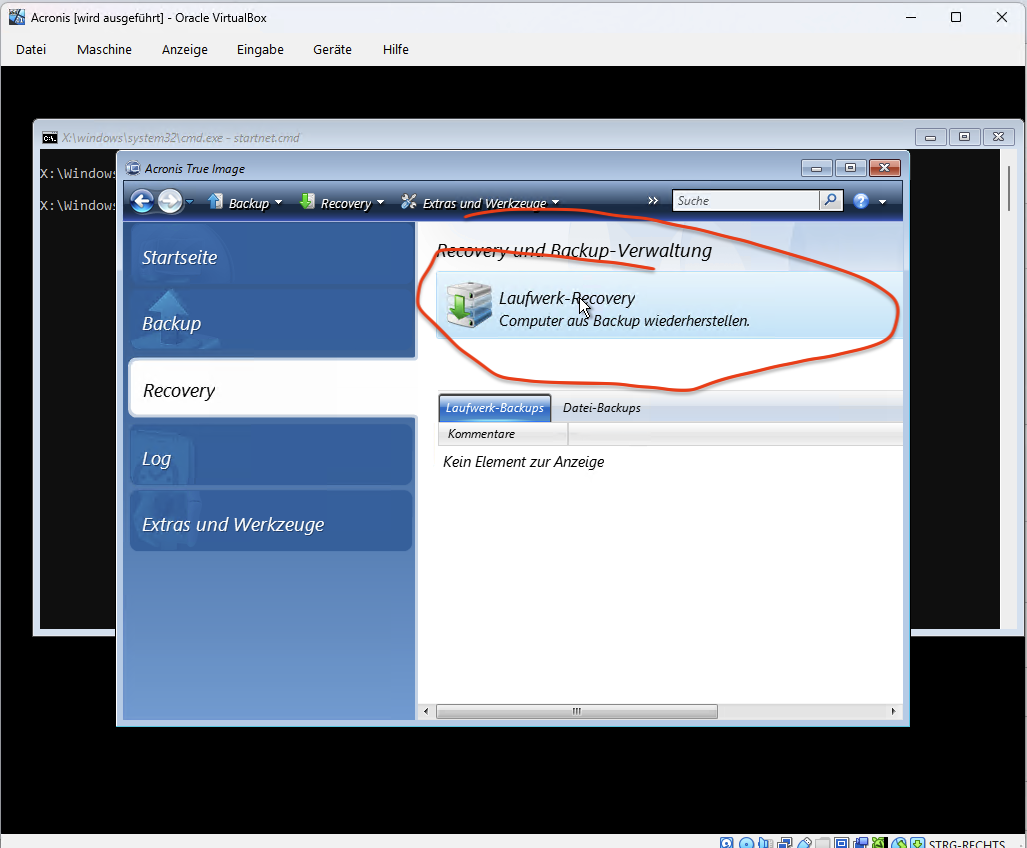Open the Recovery toolbar dropdown
Image resolution: width=1027 pixels, height=848 pixels.
(341, 202)
